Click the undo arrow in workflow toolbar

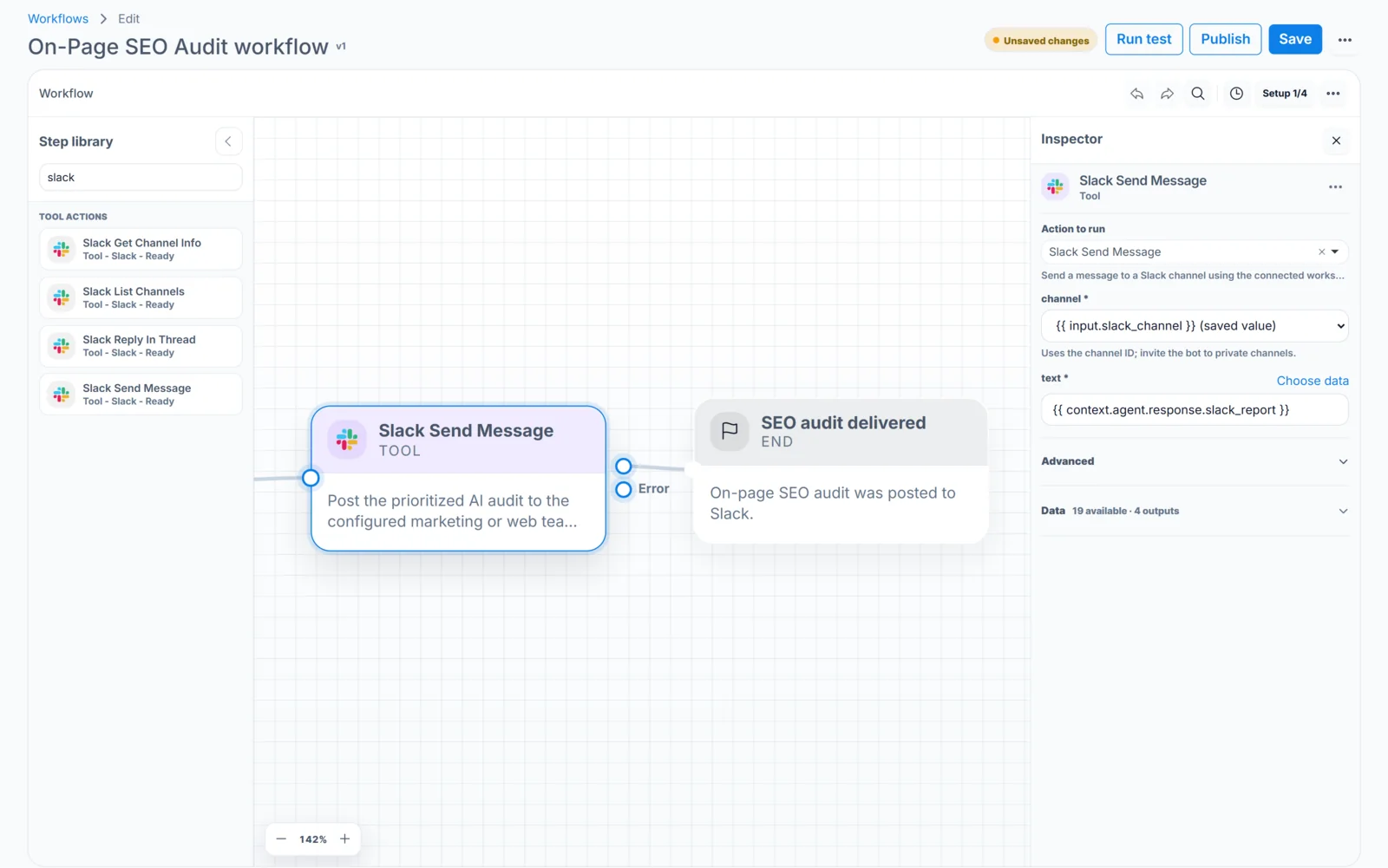click(x=1136, y=94)
